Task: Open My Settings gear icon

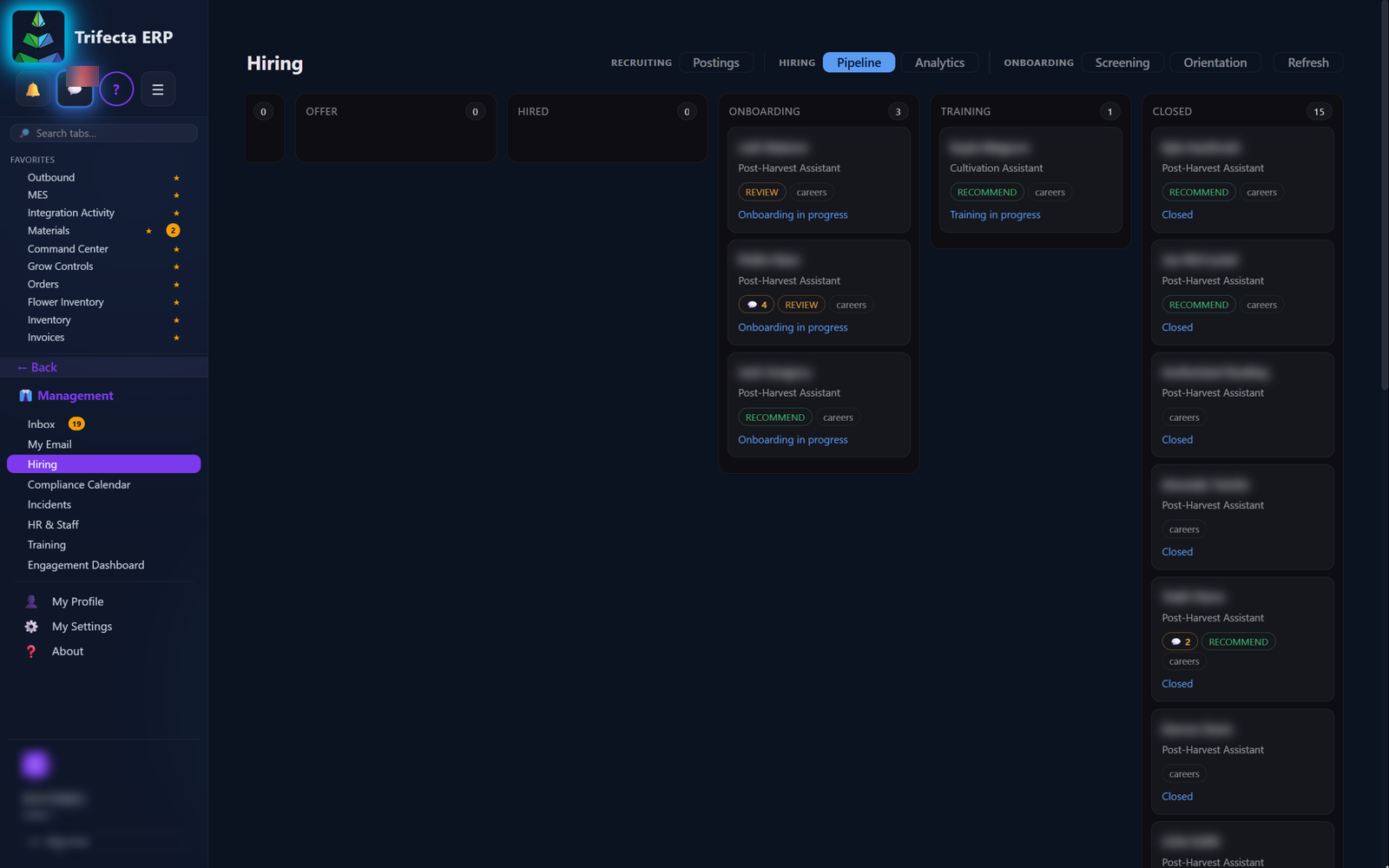Action: [x=31, y=627]
